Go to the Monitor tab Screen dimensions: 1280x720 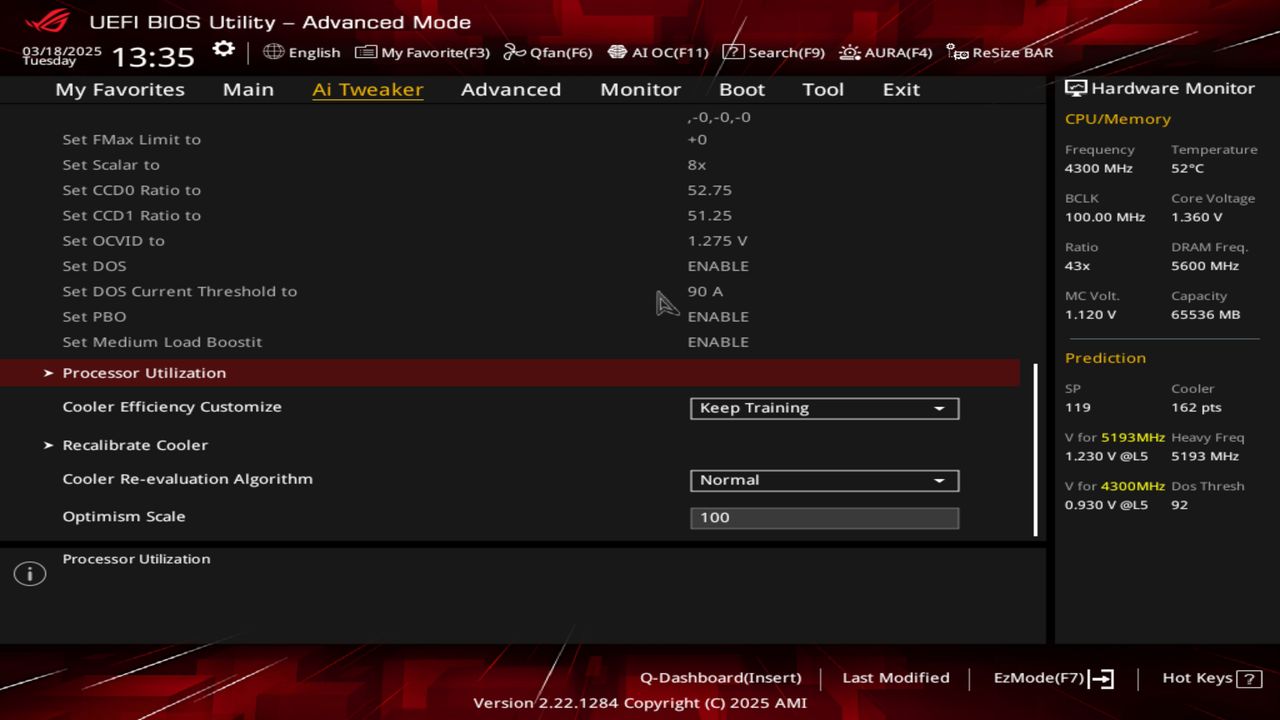[x=640, y=89]
